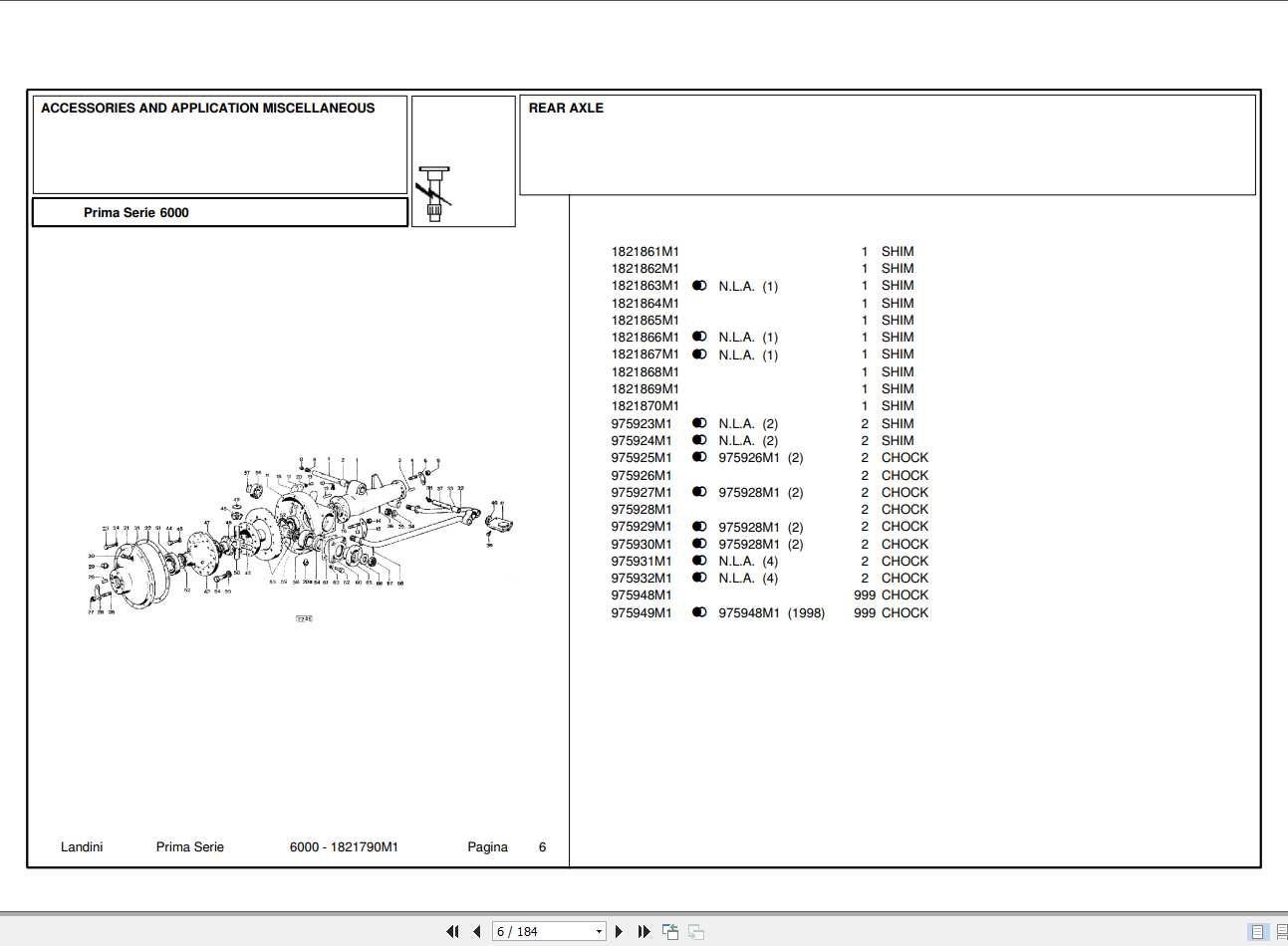Select part number 1821865M1
The width and height of the screenshot is (1288, 946).
click(645, 321)
